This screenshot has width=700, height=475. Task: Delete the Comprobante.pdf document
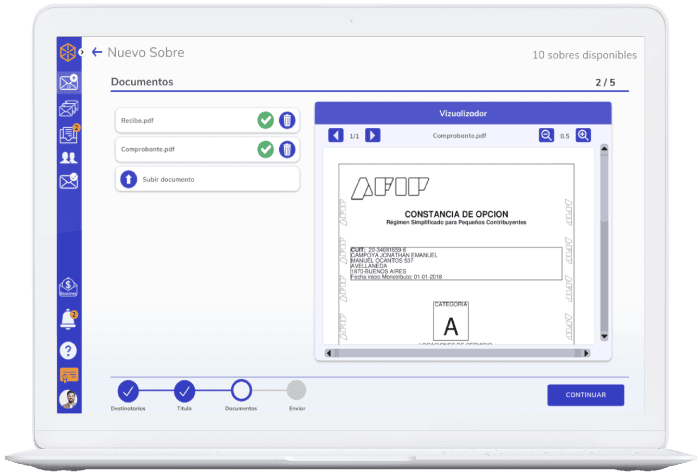coord(287,149)
